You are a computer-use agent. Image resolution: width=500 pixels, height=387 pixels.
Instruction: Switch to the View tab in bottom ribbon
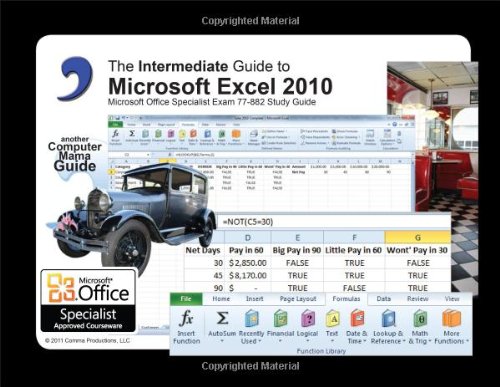[x=452, y=299]
